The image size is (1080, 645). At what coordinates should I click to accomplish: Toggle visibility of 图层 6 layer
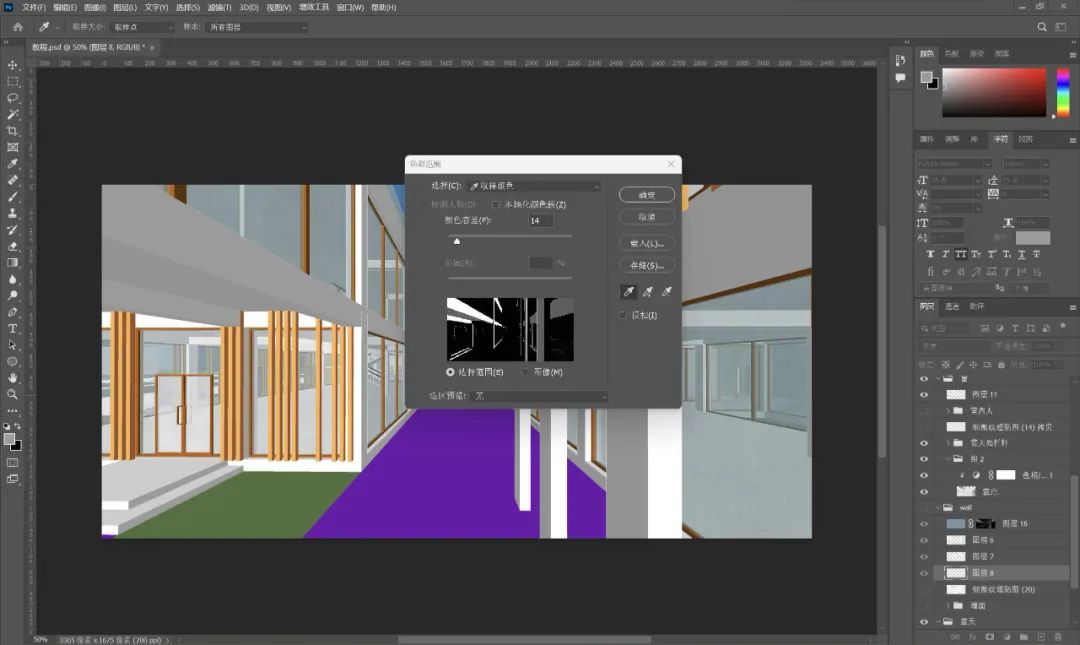[924, 540]
